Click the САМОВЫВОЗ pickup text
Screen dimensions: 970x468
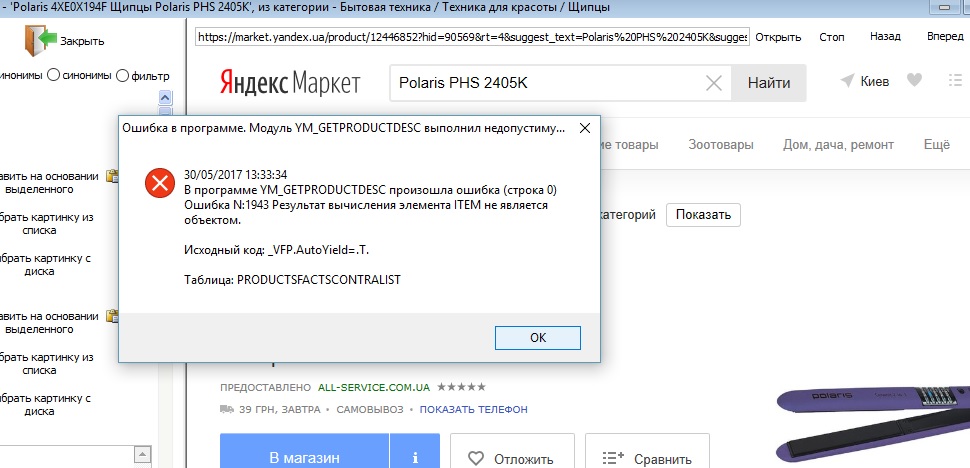(369, 409)
